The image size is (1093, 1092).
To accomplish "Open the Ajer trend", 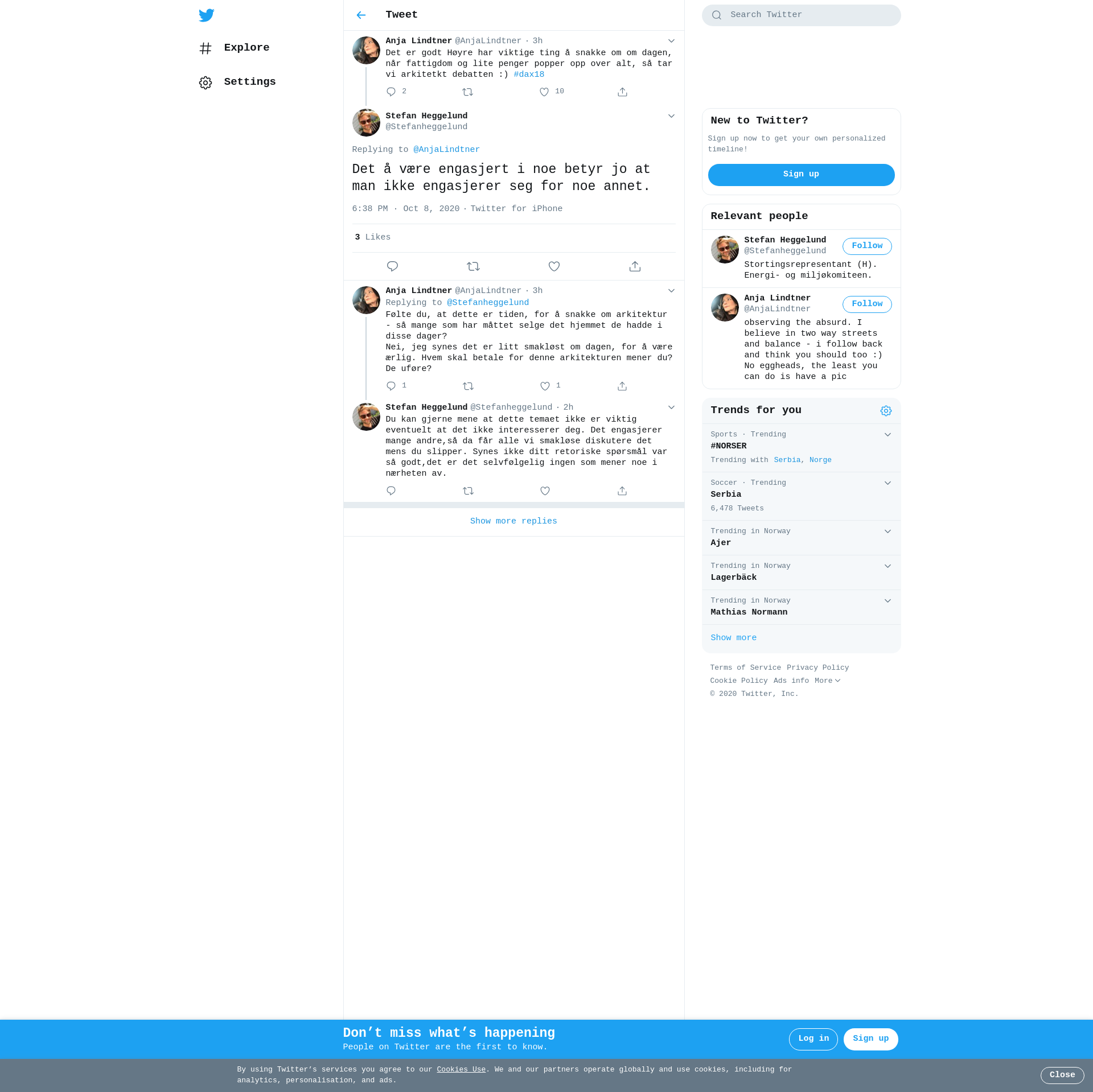I will coord(721,543).
